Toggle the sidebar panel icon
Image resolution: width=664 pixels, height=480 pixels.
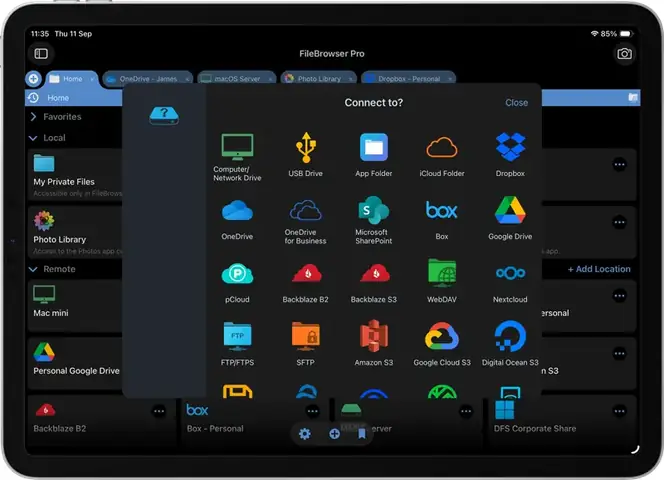pyautogui.click(x=41, y=53)
